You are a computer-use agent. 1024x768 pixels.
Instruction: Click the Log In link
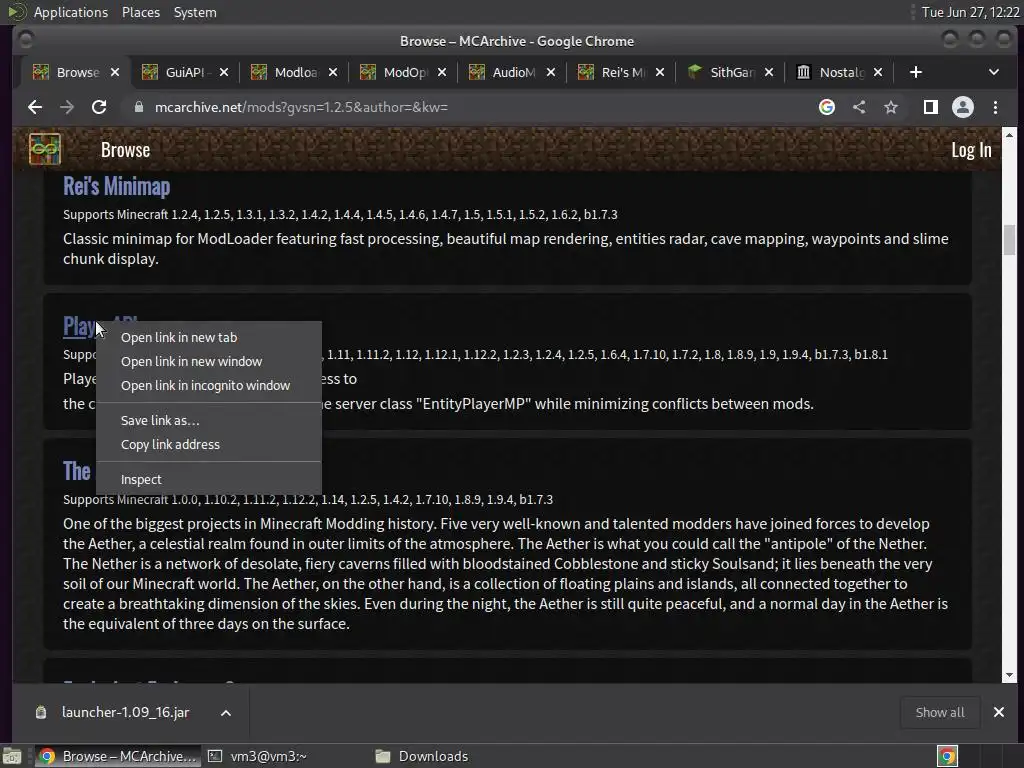point(971,150)
